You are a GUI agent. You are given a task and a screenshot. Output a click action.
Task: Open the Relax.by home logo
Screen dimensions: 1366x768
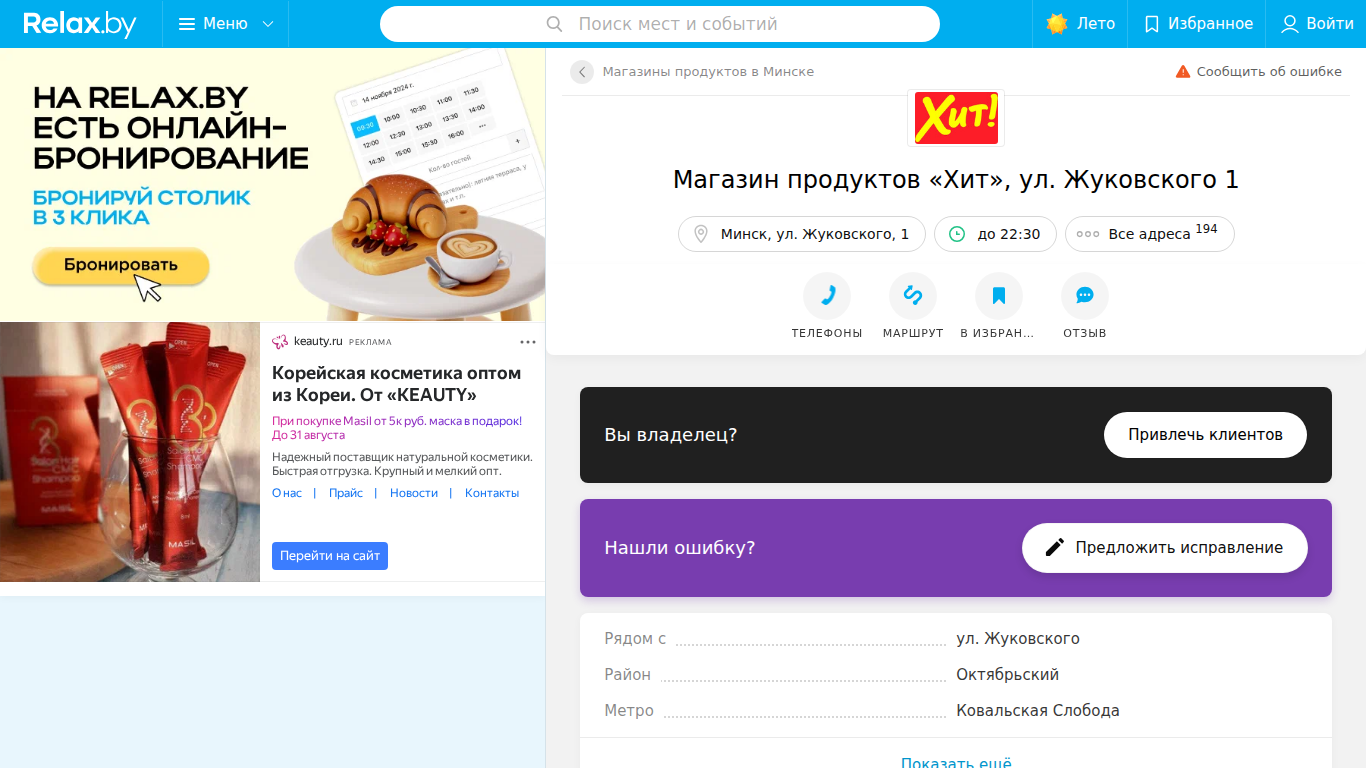pos(80,24)
